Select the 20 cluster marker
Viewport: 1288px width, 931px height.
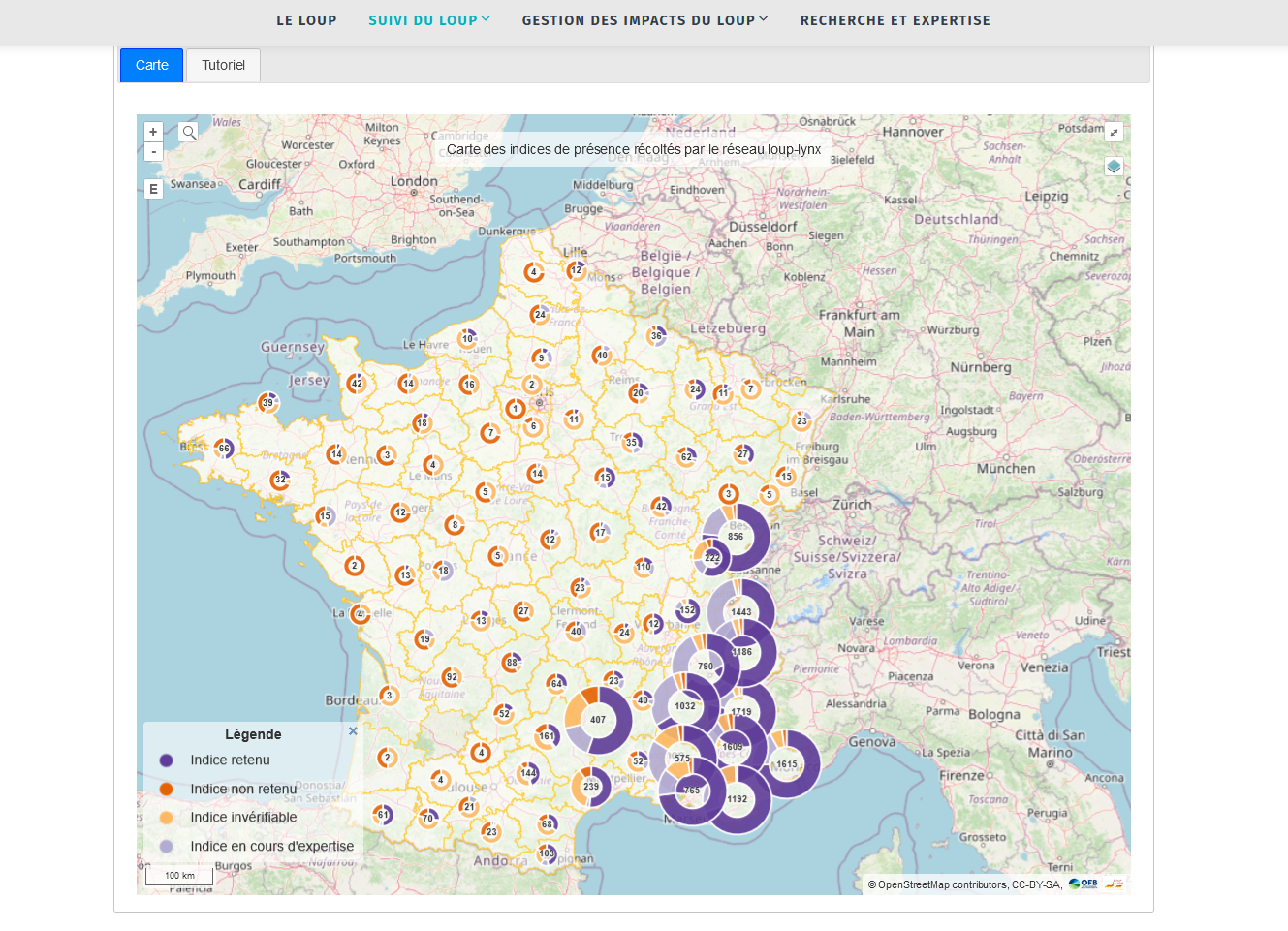pyautogui.click(x=638, y=392)
